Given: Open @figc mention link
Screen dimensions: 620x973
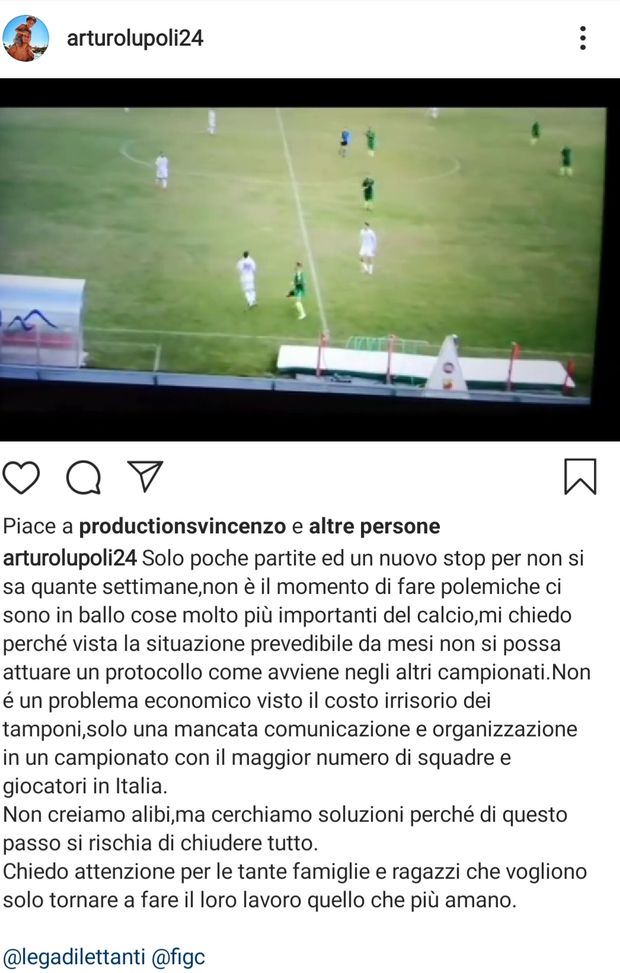Looking at the screenshot, I should pyautogui.click(x=178, y=957).
